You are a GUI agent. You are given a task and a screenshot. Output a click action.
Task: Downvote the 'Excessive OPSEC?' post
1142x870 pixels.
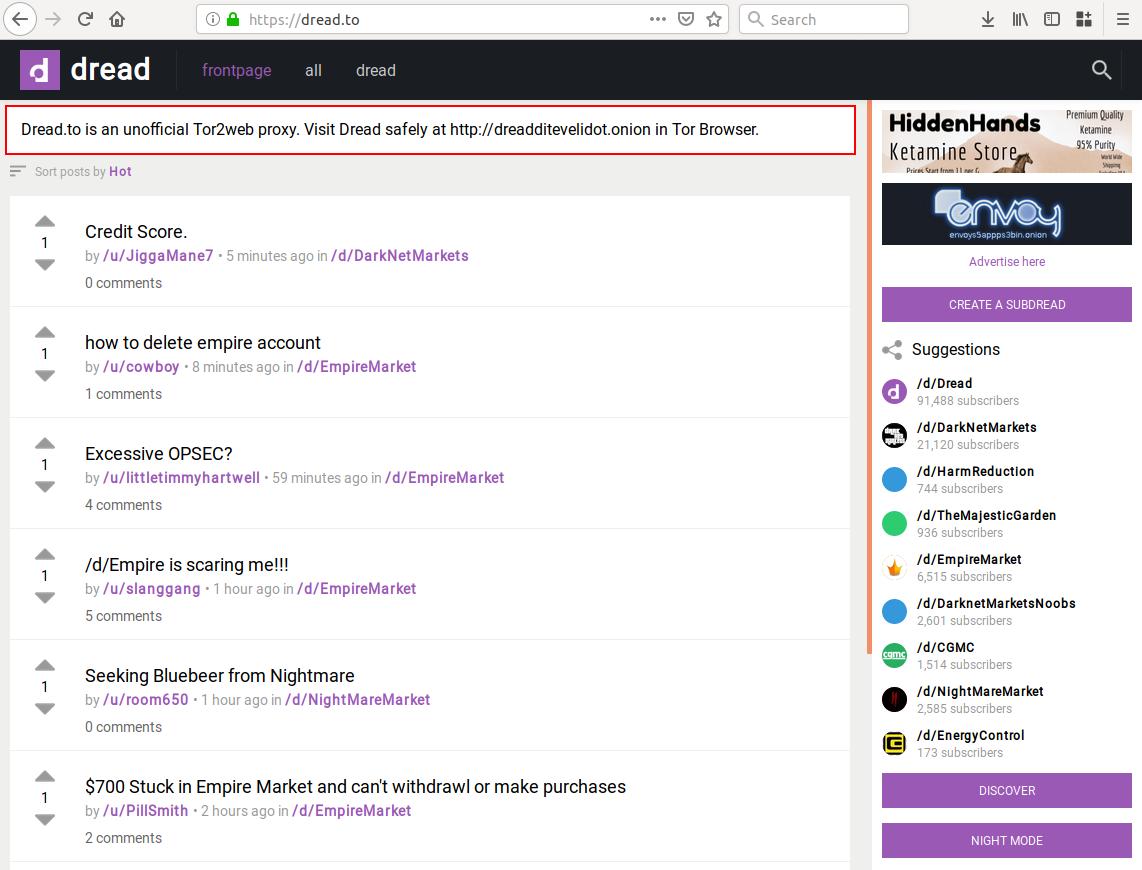(x=45, y=486)
